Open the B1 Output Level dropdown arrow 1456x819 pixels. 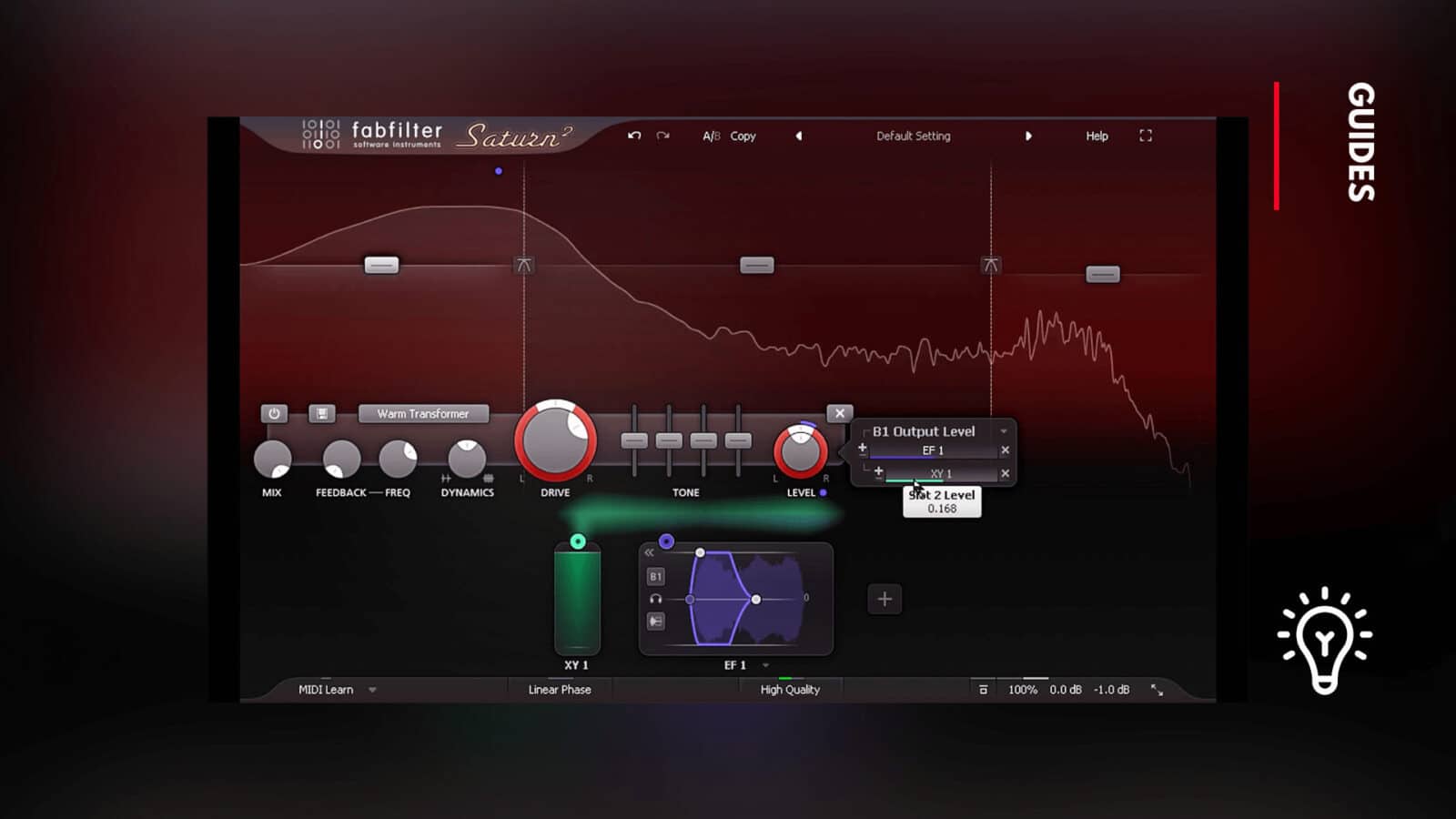pos(1004,431)
